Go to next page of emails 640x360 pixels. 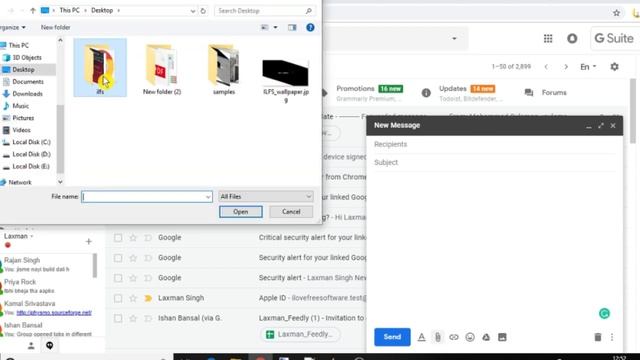[566, 67]
